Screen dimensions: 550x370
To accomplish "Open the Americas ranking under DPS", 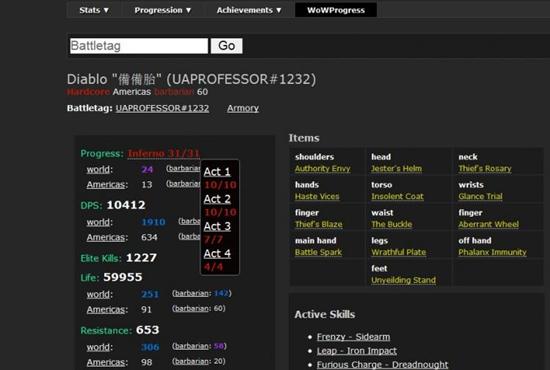I will [106, 237].
